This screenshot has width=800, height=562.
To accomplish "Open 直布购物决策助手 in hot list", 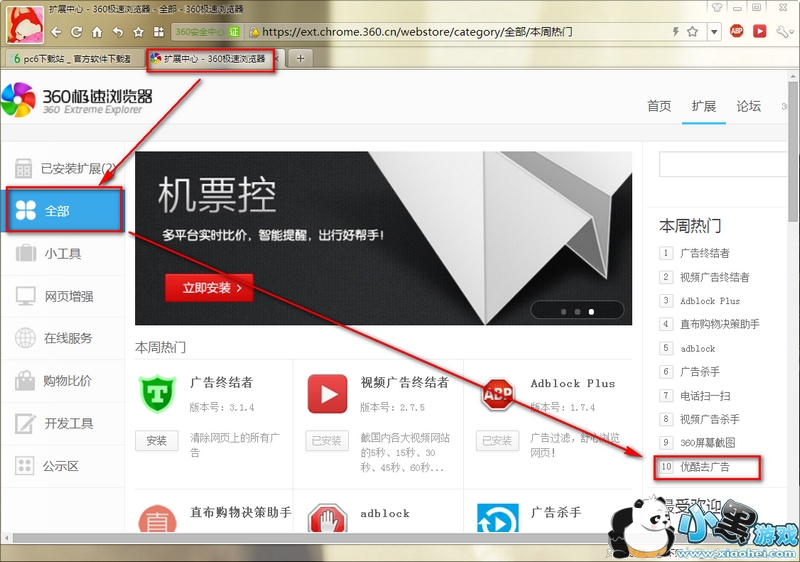I will [719, 324].
